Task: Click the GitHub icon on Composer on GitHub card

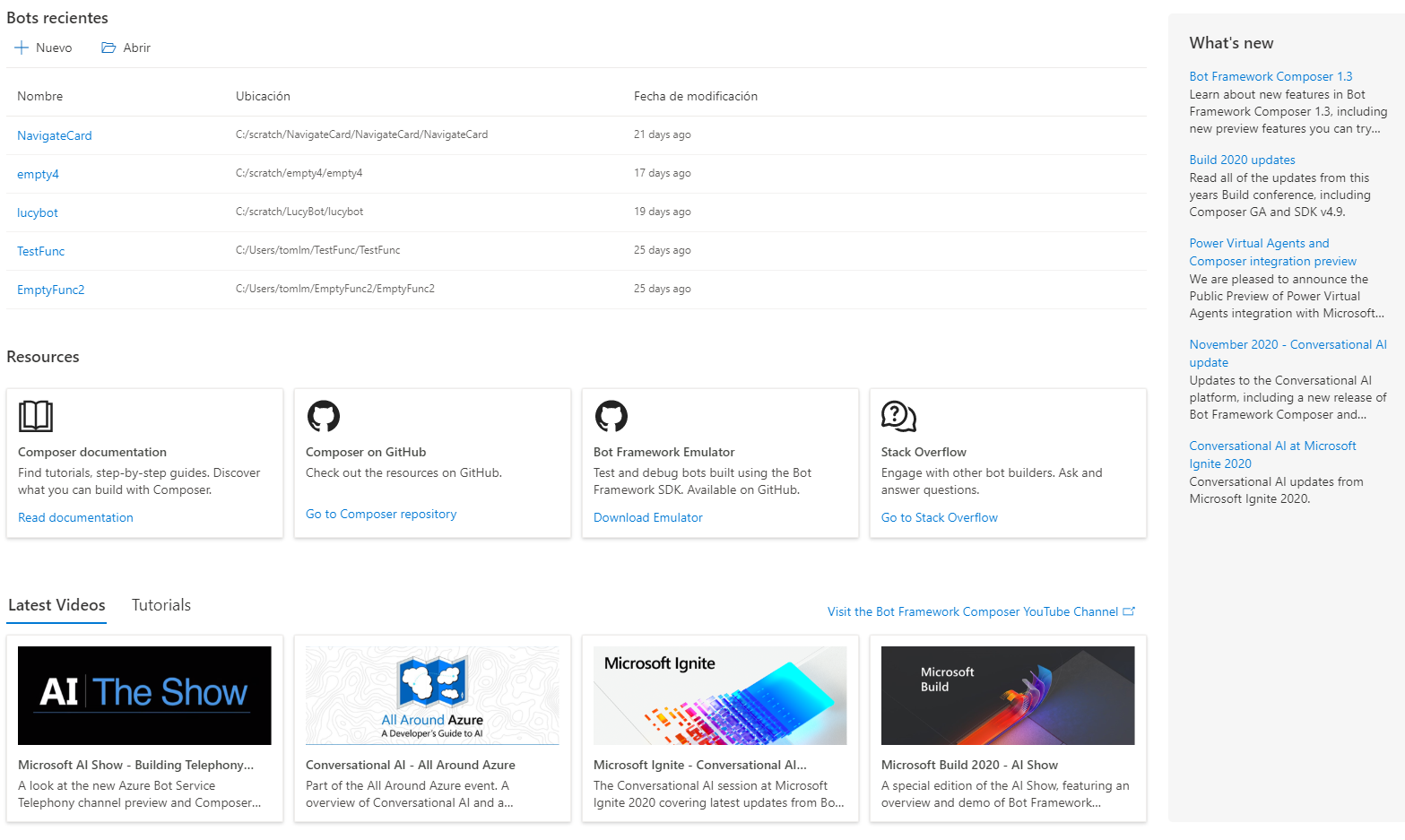Action: pos(324,416)
